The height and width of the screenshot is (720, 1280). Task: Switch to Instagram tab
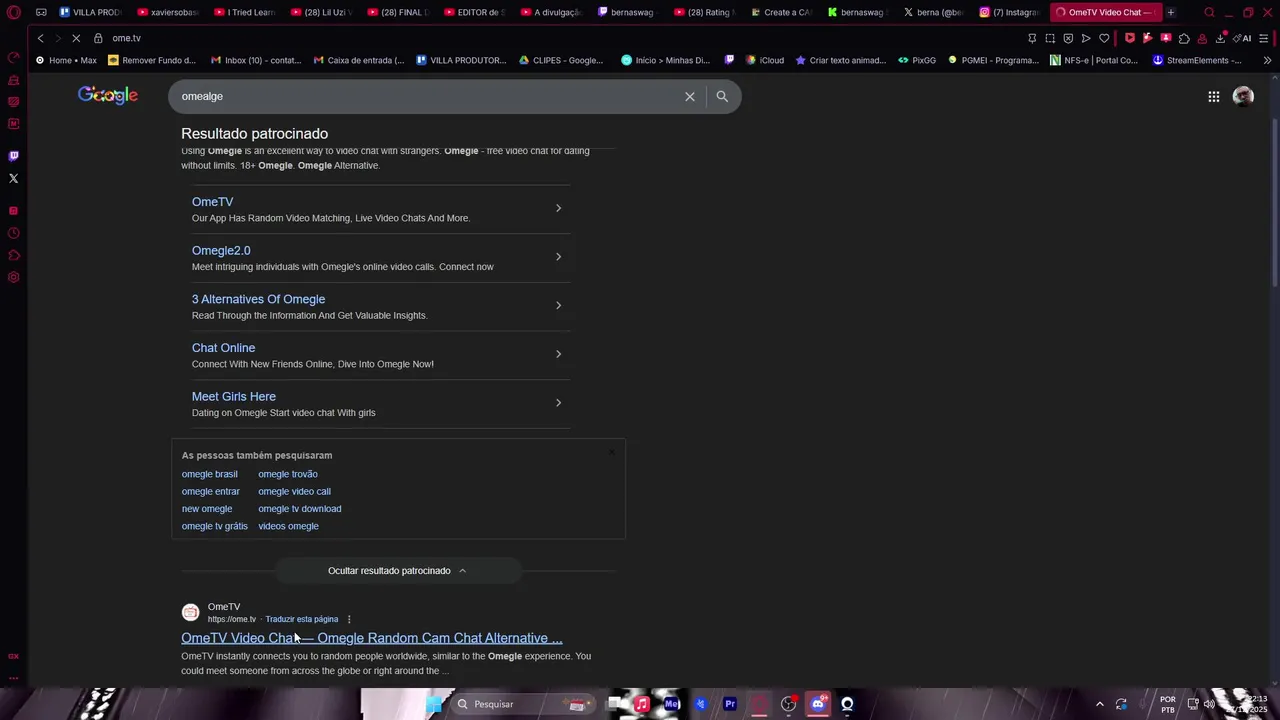point(1008,12)
